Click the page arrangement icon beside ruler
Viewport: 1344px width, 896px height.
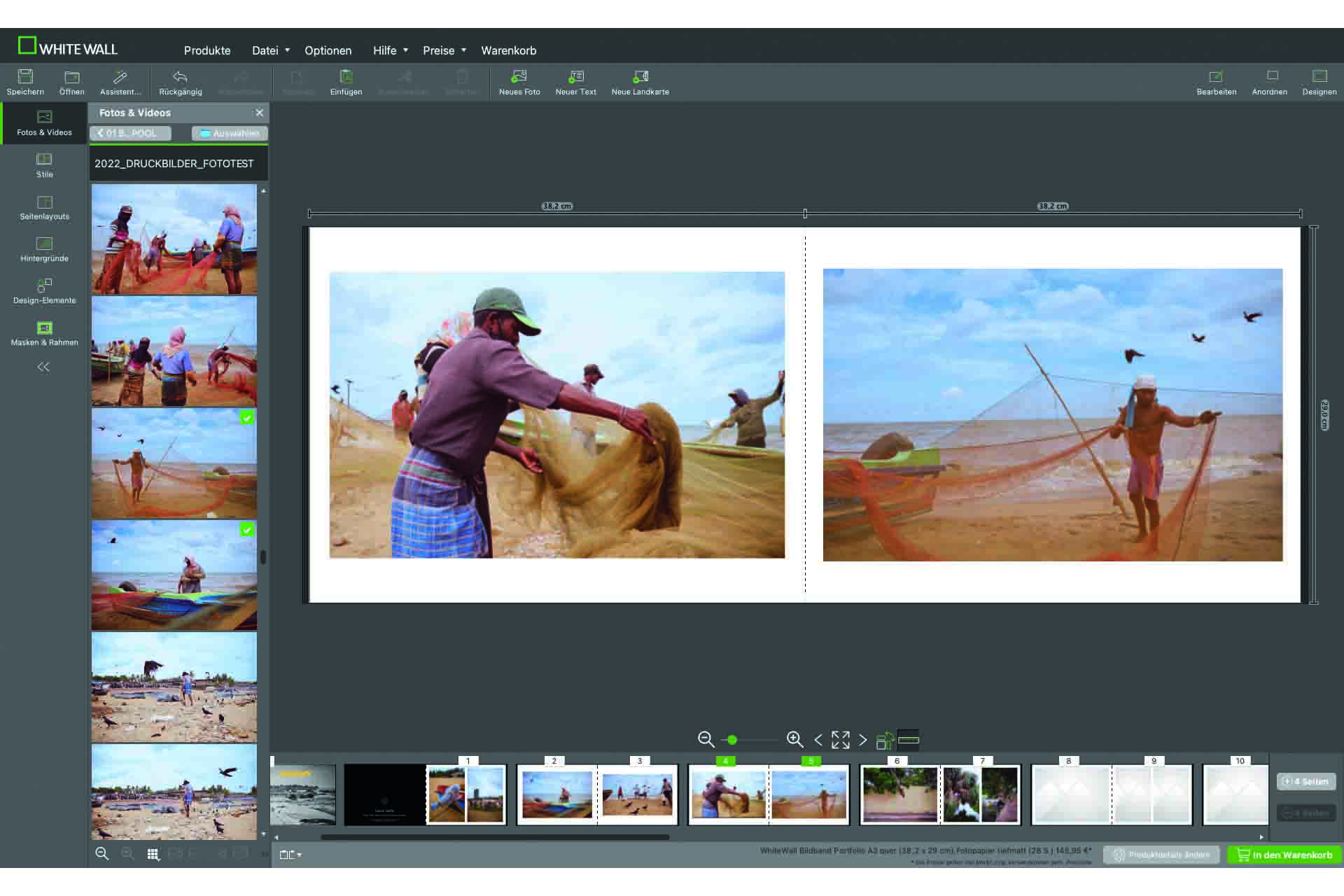point(885,740)
